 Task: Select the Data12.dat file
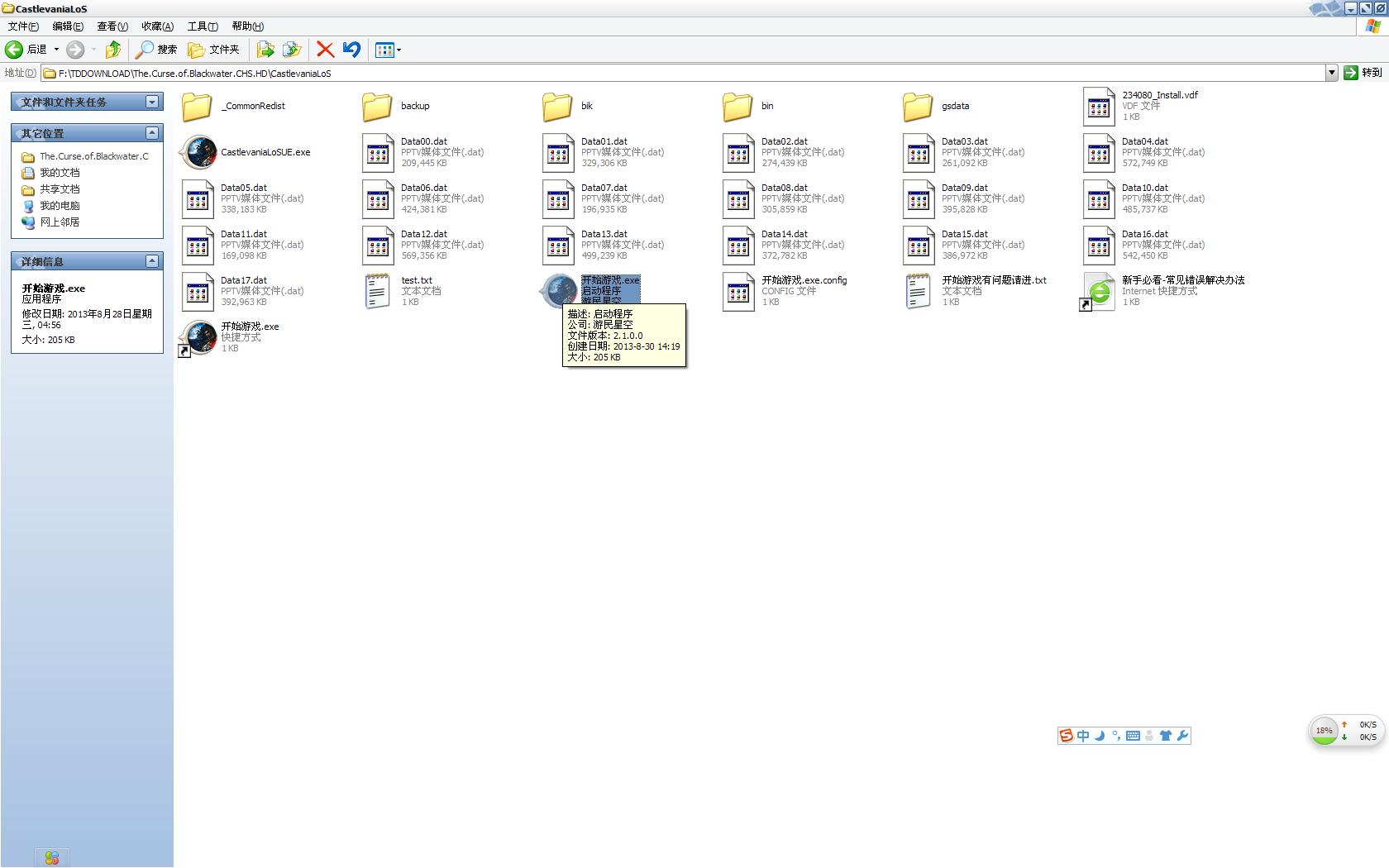click(x=422, y=245)
